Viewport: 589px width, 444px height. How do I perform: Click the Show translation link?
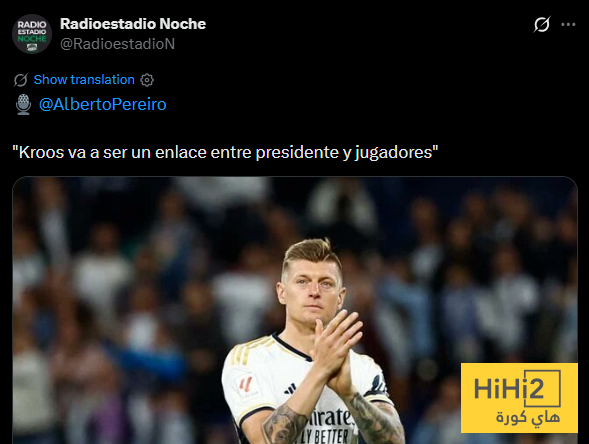84,80
